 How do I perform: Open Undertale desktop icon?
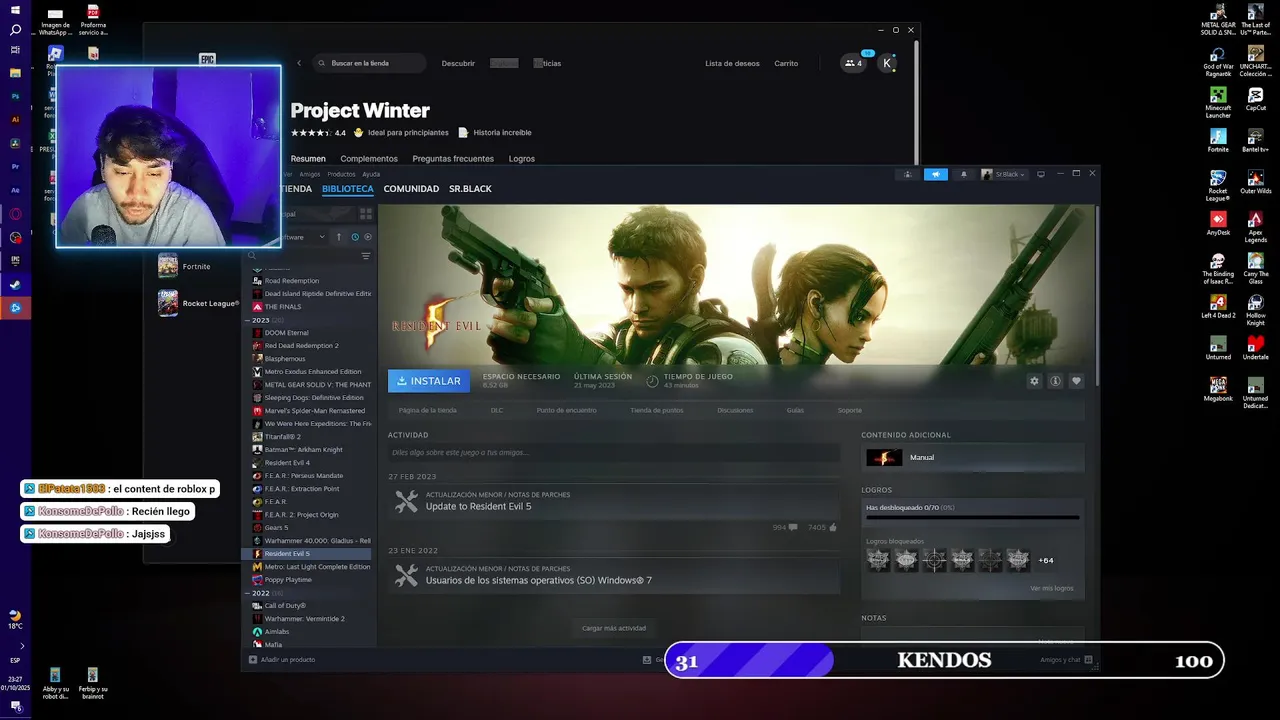(1255, 347)
